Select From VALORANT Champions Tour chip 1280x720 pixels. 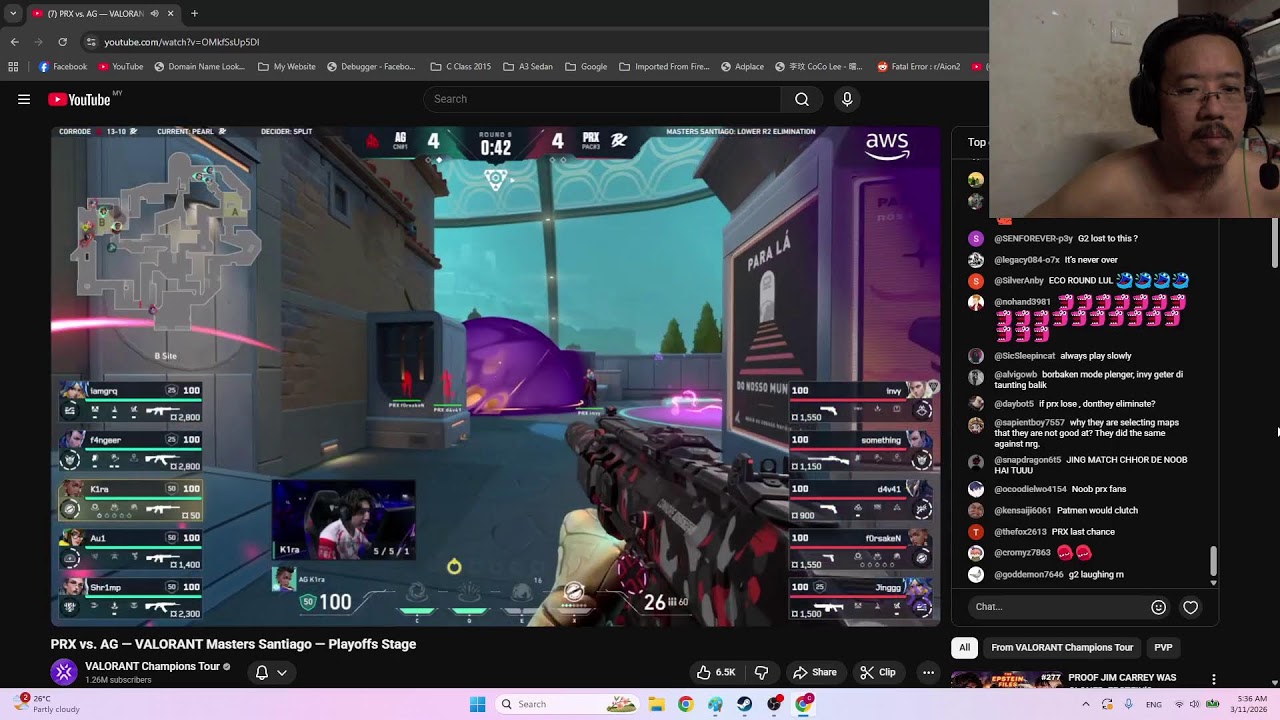coord(1062,647)
